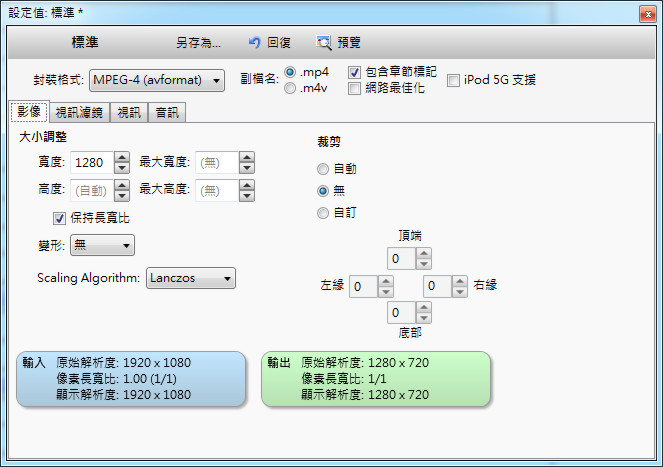Uncheck 包含章節標記 checkbox
663x467 pixels.
pyautogui.click(x=354, y=72)
